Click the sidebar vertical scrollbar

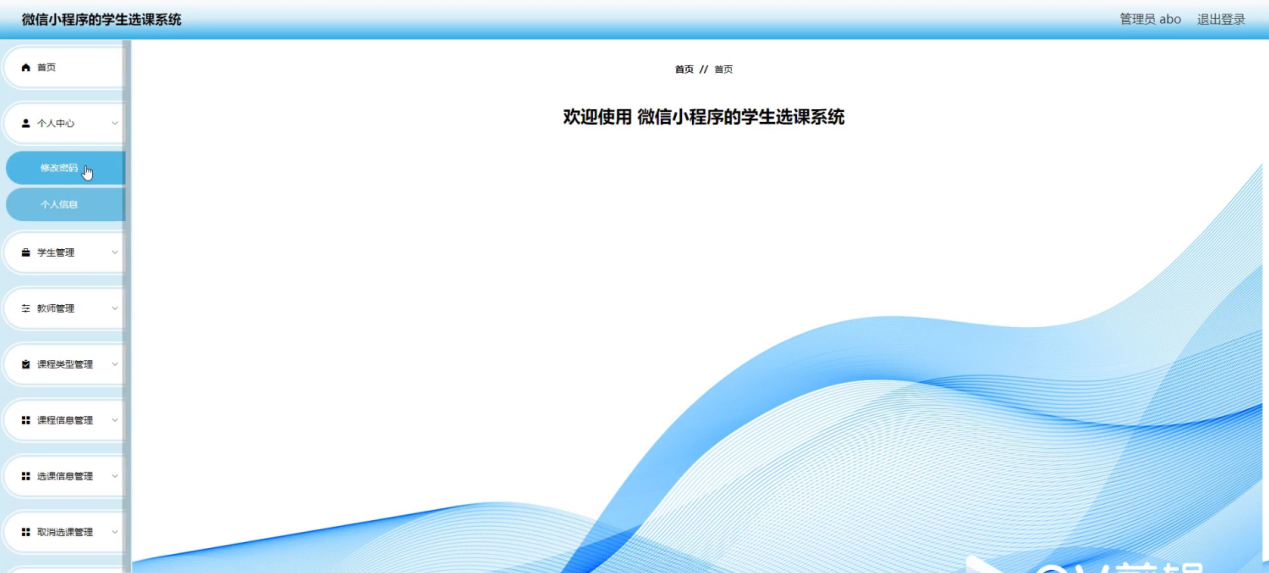coord(127,305)
